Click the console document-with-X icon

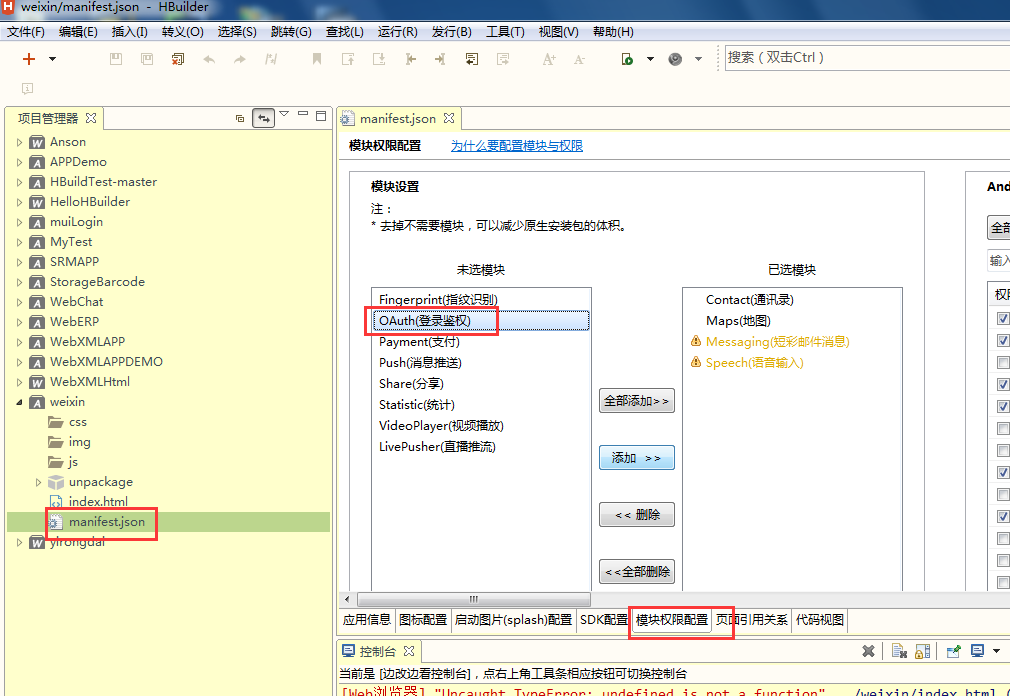coord(899,651)
